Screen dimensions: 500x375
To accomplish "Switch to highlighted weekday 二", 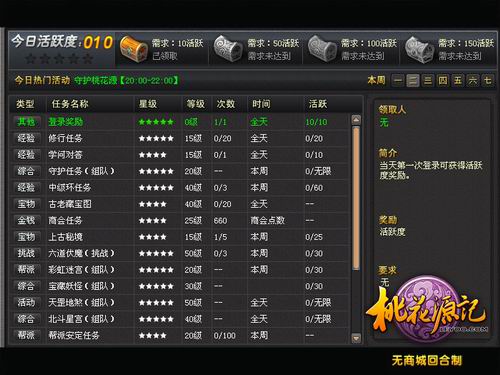I will [413, 80].
